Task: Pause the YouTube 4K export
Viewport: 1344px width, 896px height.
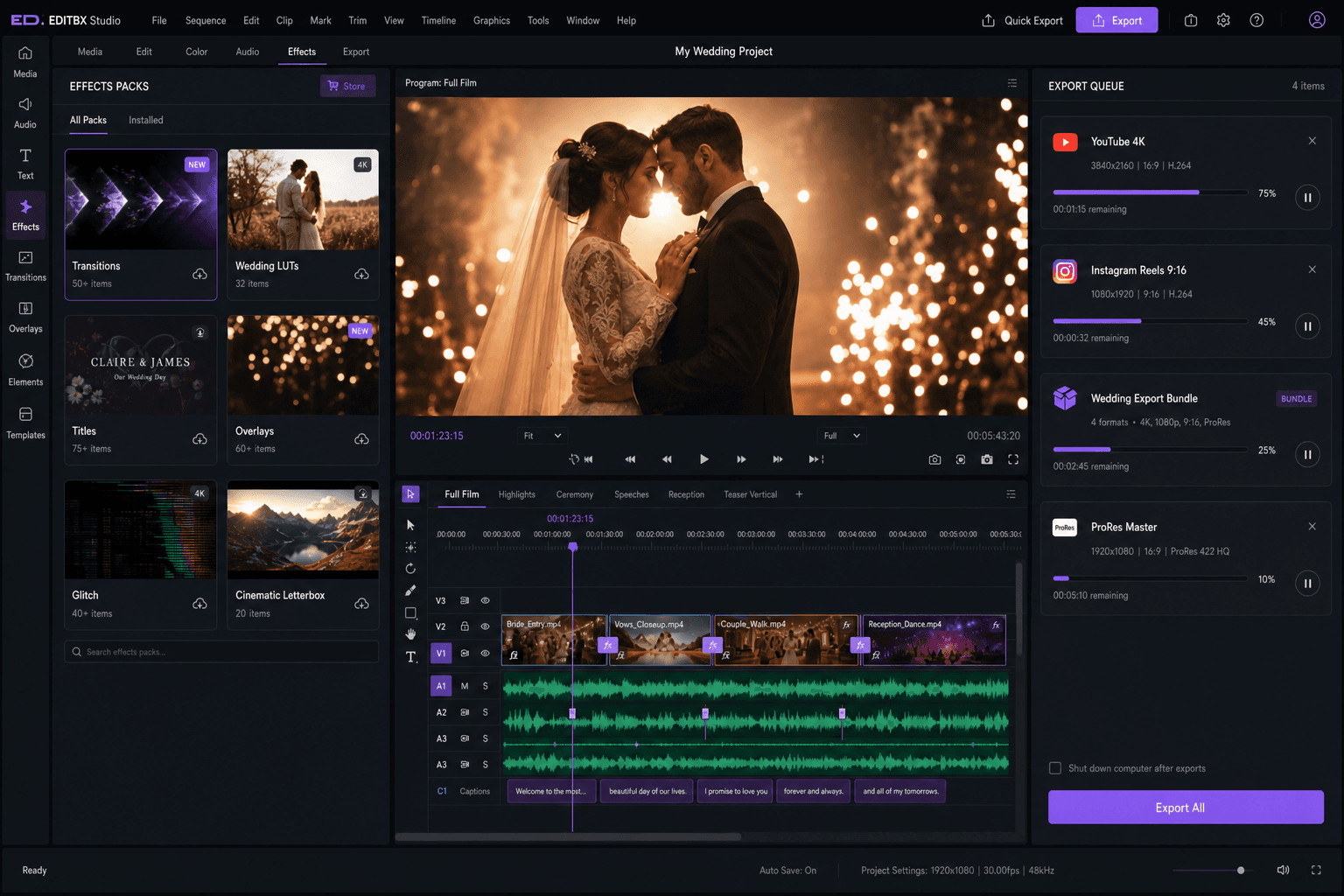Action: point(1307,198)
